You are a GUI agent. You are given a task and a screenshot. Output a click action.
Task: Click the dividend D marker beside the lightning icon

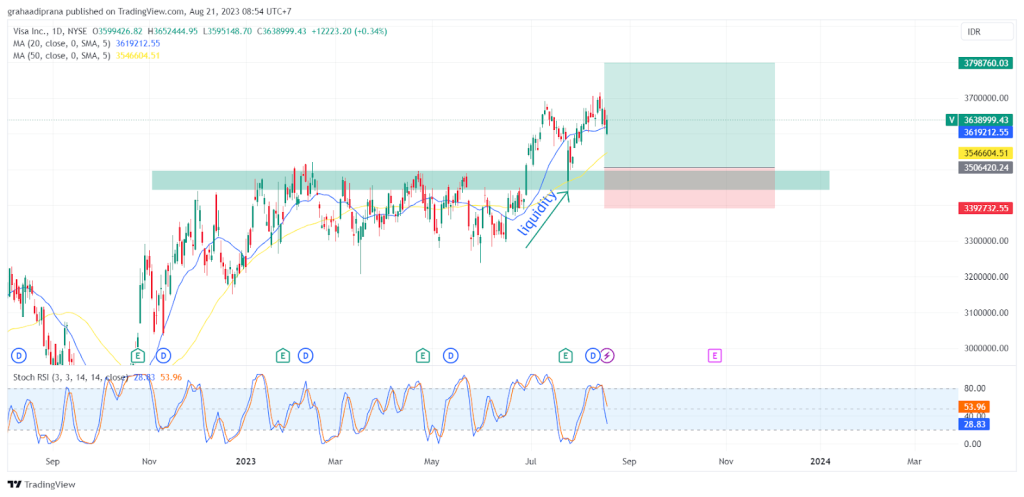(x=593, y=355)
